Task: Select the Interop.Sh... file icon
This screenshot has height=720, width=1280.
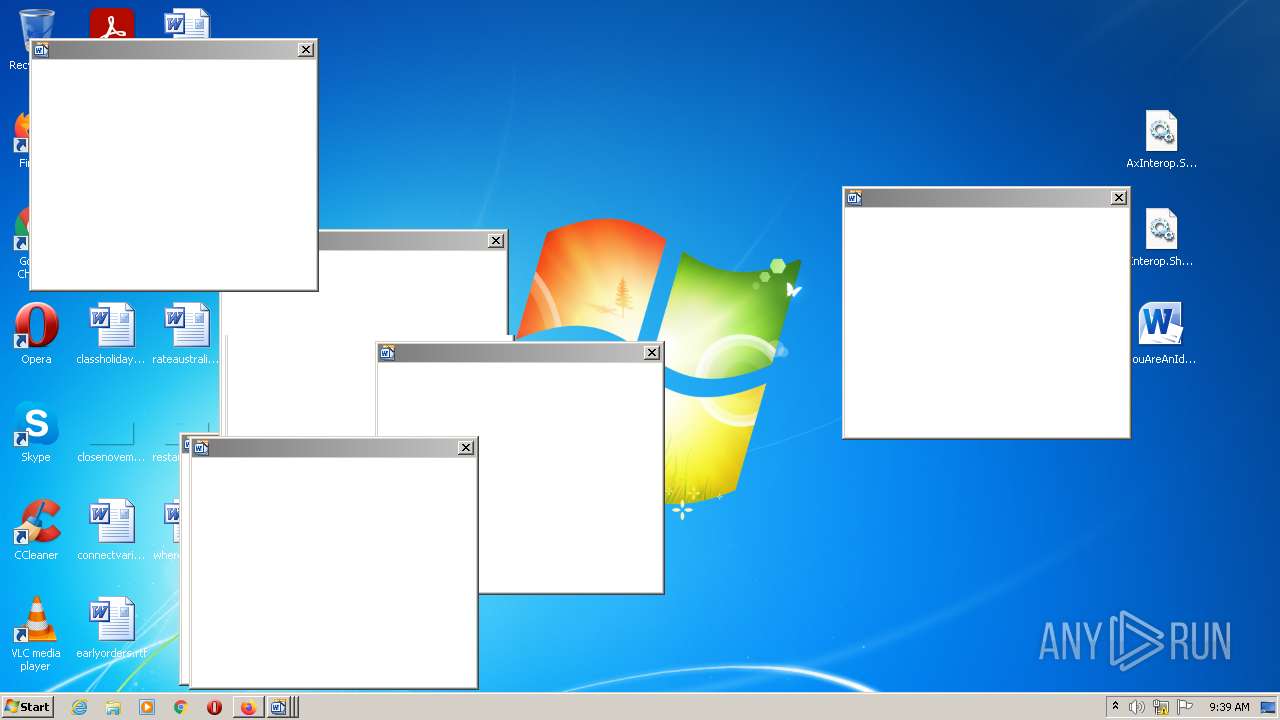Action: click(1161, 237)
